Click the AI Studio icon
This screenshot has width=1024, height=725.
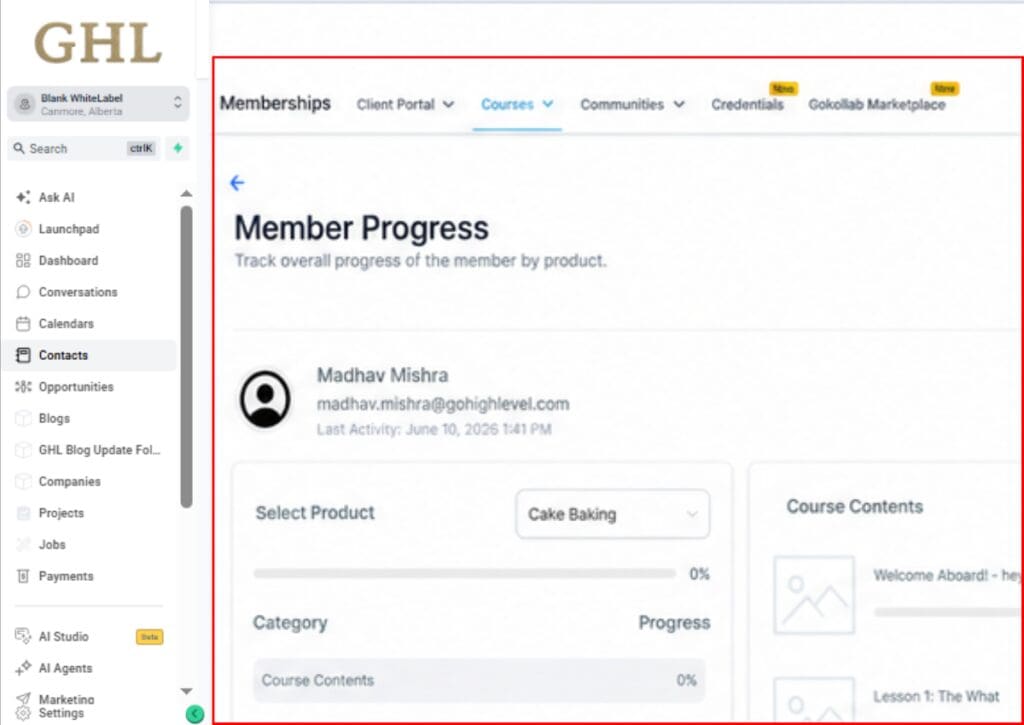pyautogui.click(x=23, y=636)
